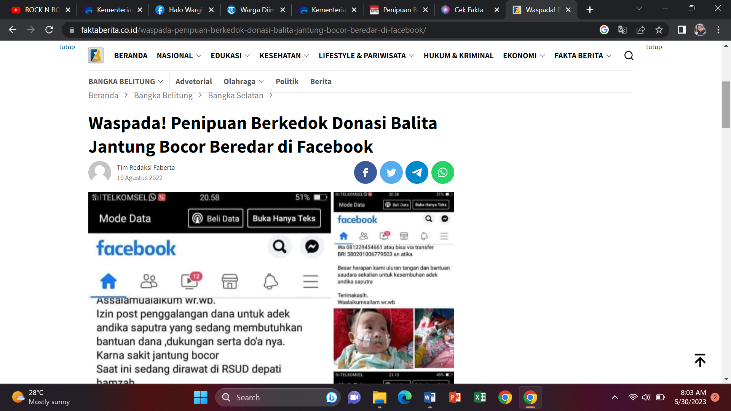Expand the NASIONAL dropdown menu
This screenshot has height=411, width=731.
point(178,56)
